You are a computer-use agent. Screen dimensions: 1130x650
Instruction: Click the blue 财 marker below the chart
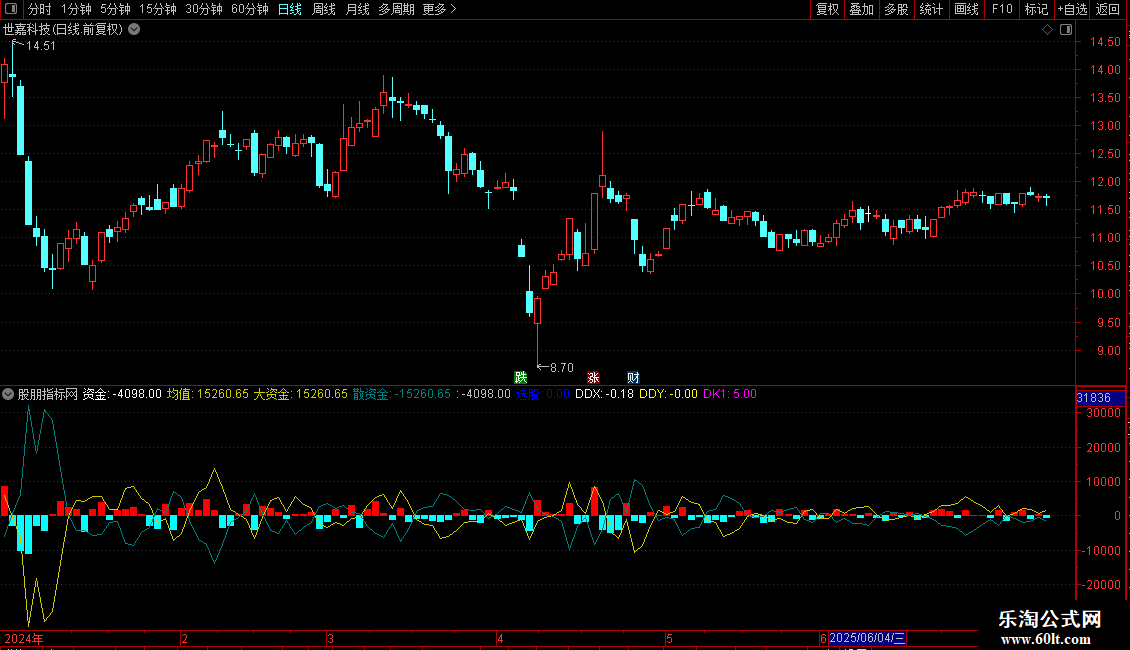633,378
